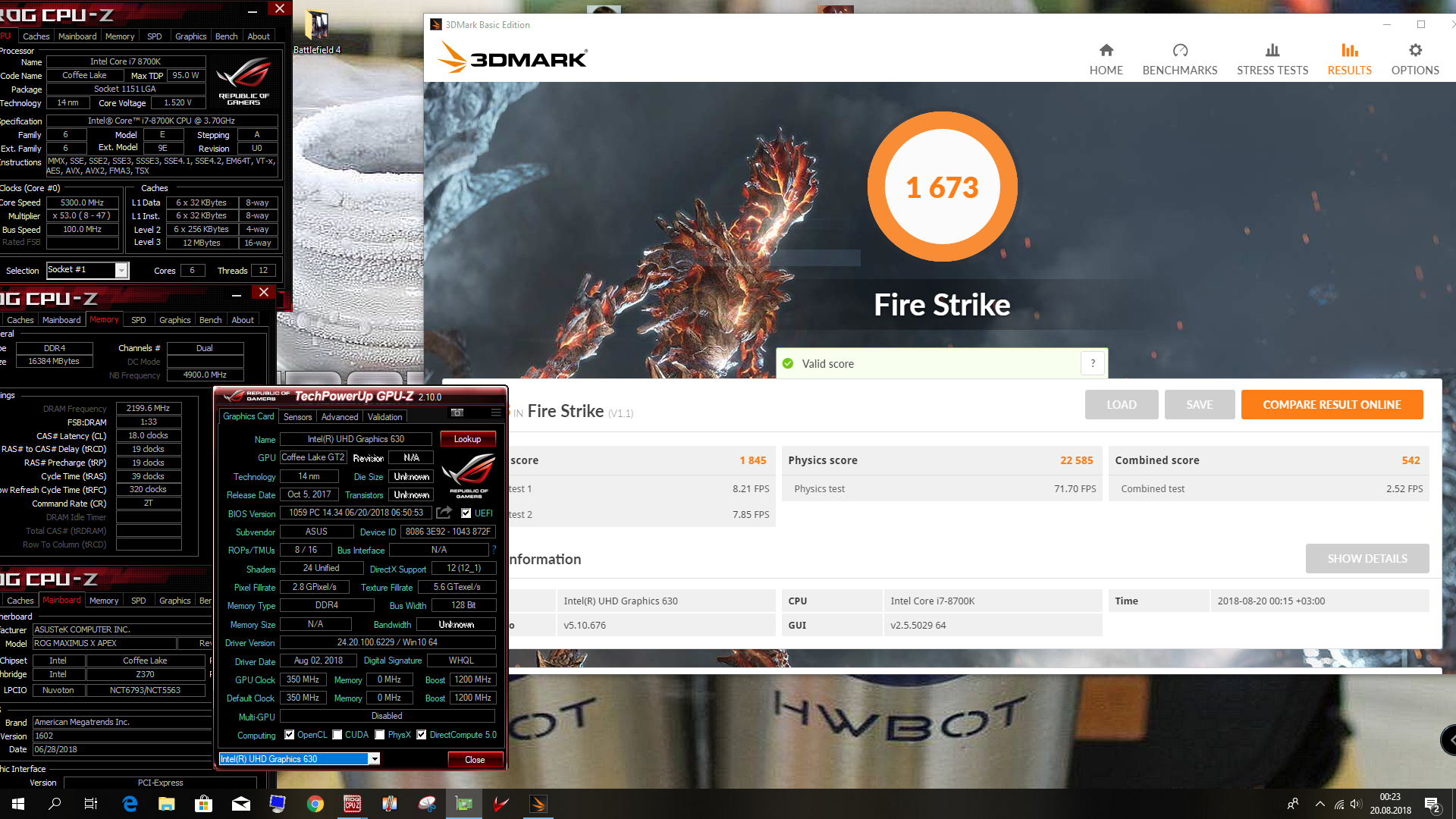Open Bench tab in top CPU-Z window
The height and width of the screenshot is (819, 1456).
click(x=226, y=36)
